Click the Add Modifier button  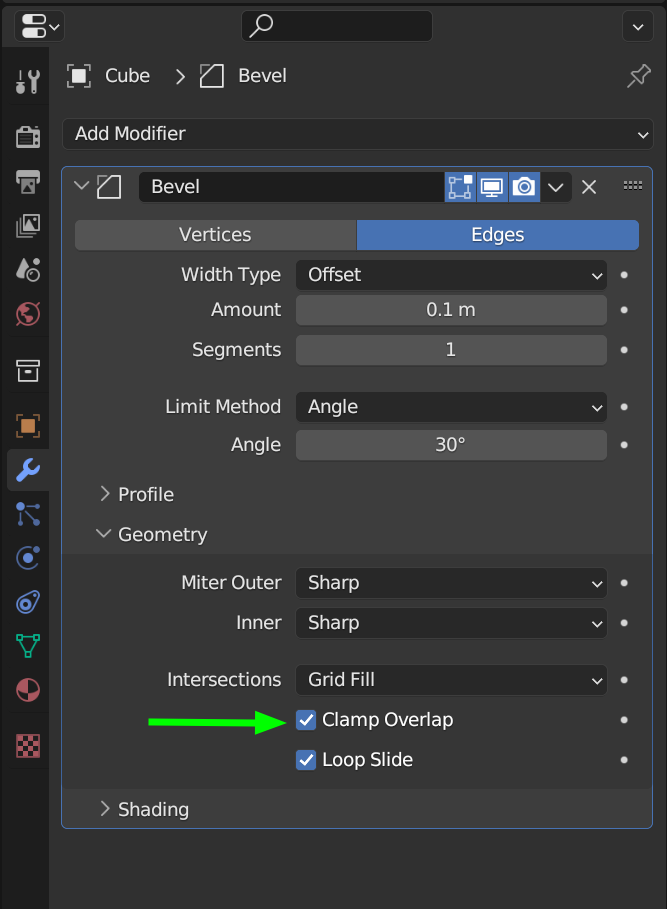click(x=357, y=134)
